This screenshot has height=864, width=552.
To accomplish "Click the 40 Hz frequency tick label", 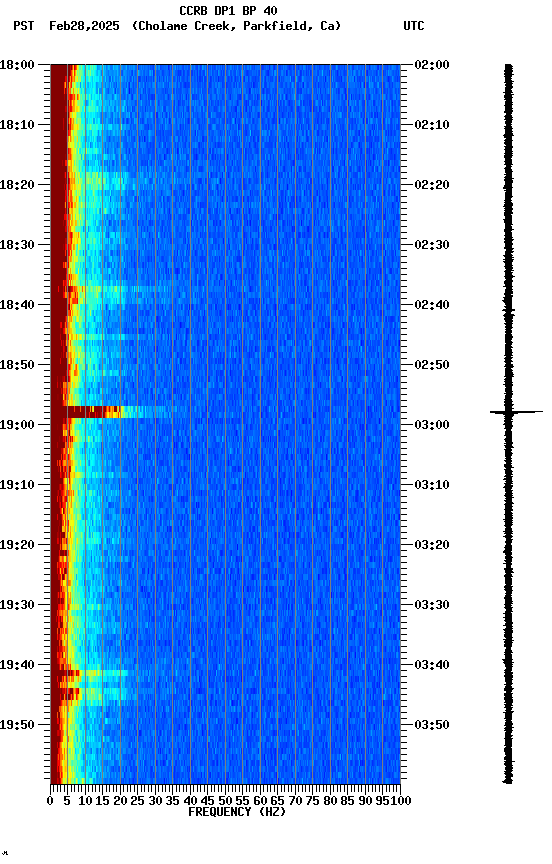I will coord(190,801).
